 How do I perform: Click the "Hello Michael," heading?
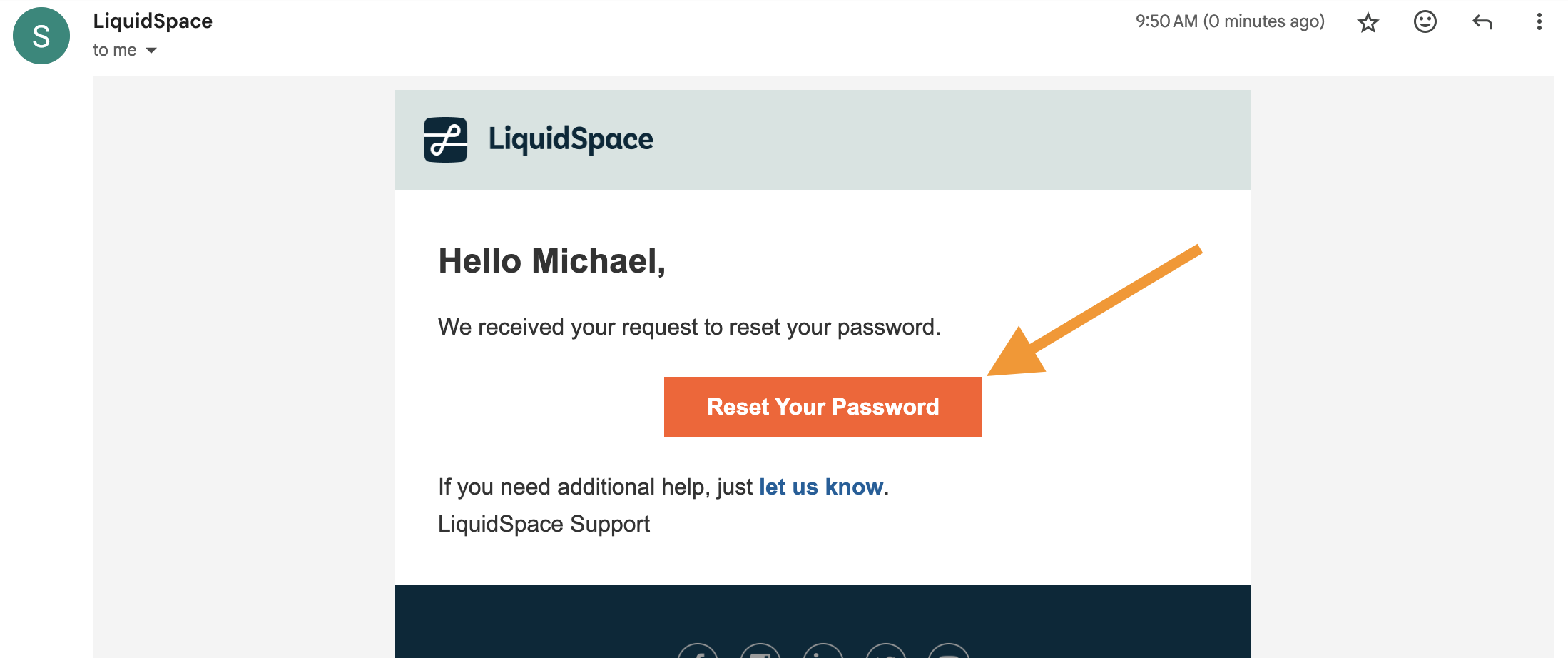click(x=552, y=261)
